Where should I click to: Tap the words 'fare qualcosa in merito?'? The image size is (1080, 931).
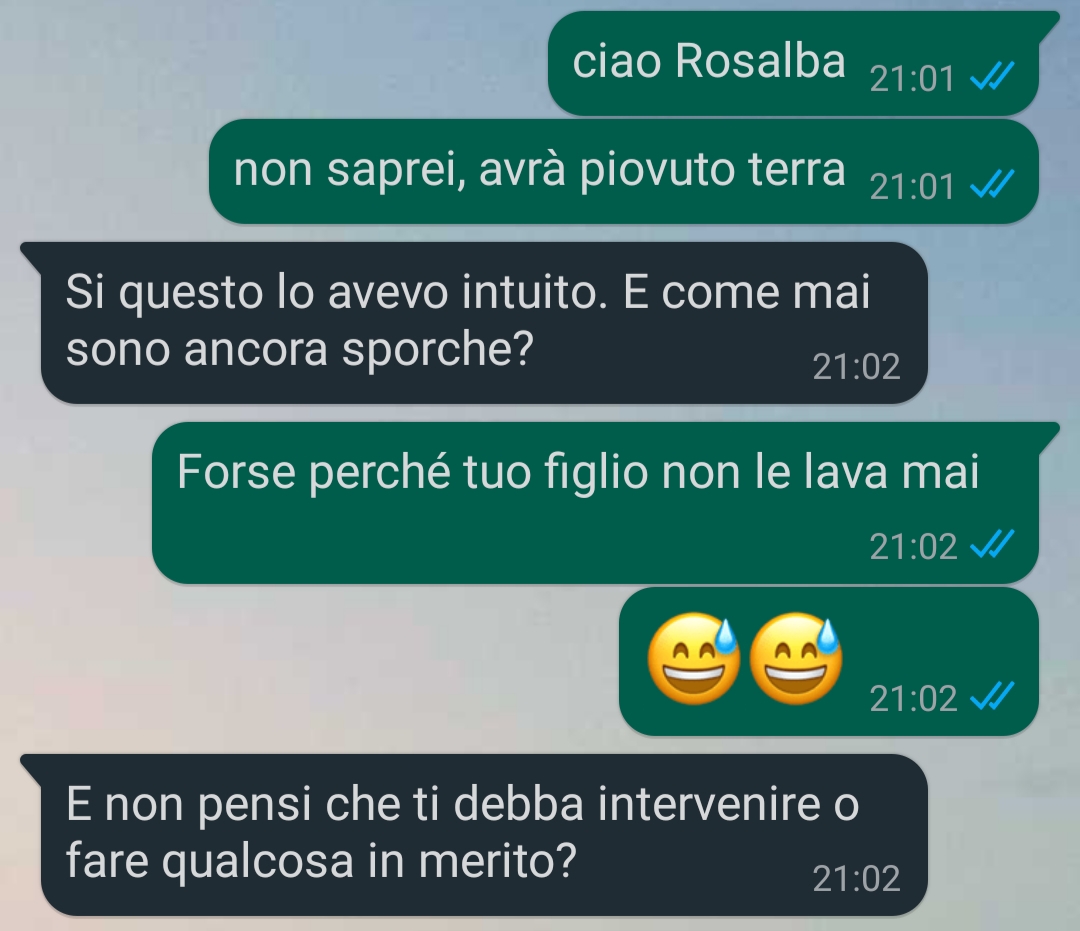click(321, 861)
